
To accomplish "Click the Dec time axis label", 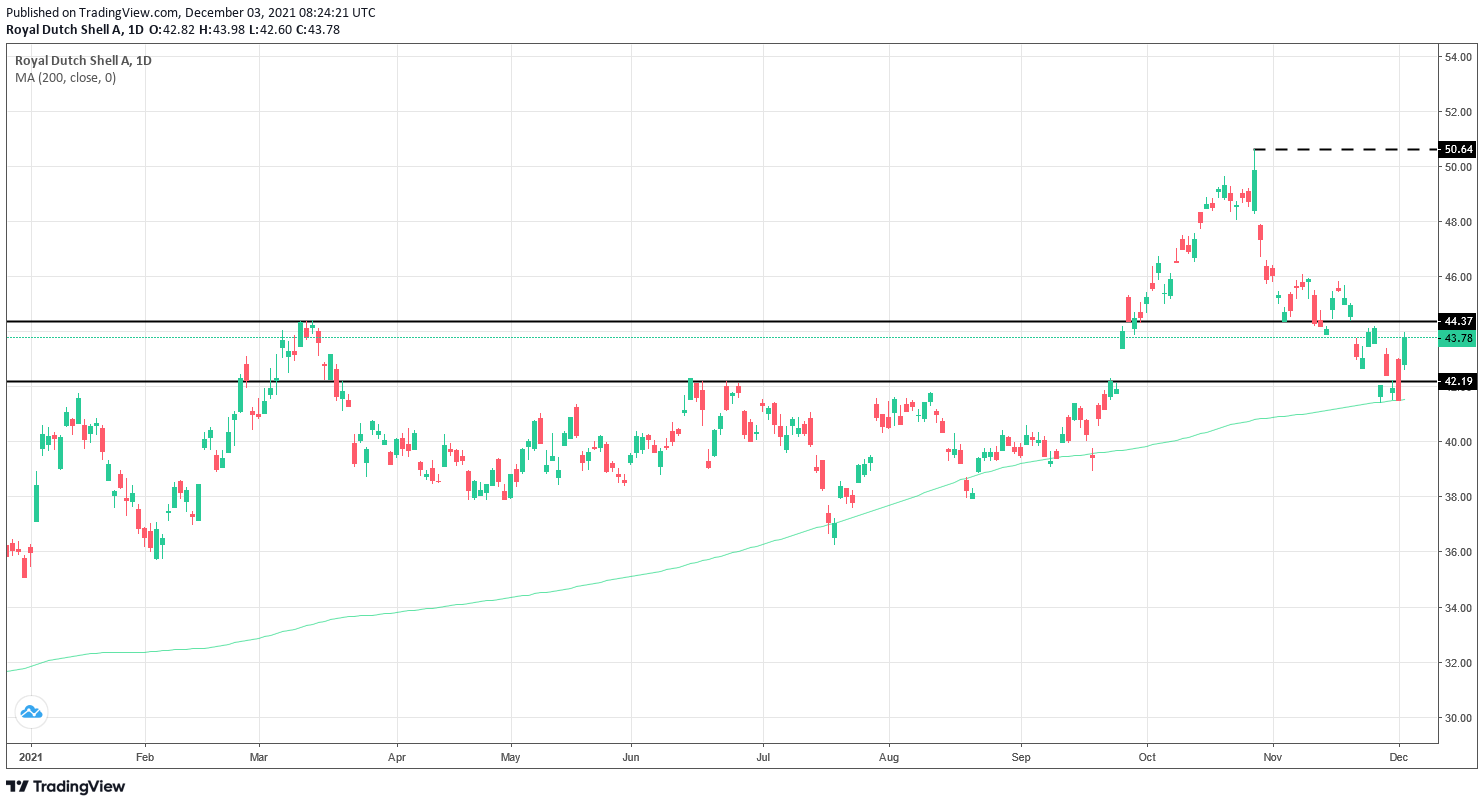I will tap(1398, 758).
